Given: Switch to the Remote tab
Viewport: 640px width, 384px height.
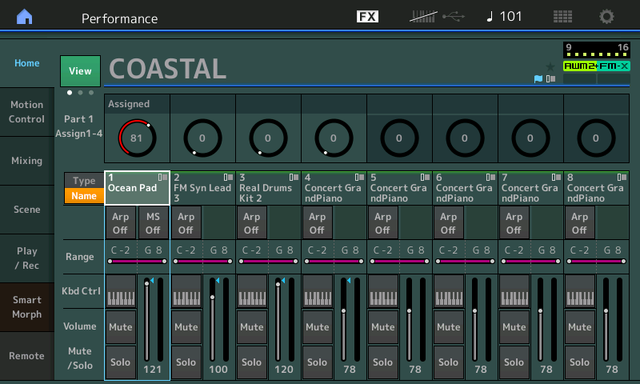Looking at the screenshot, I should (x=27, y=356).
